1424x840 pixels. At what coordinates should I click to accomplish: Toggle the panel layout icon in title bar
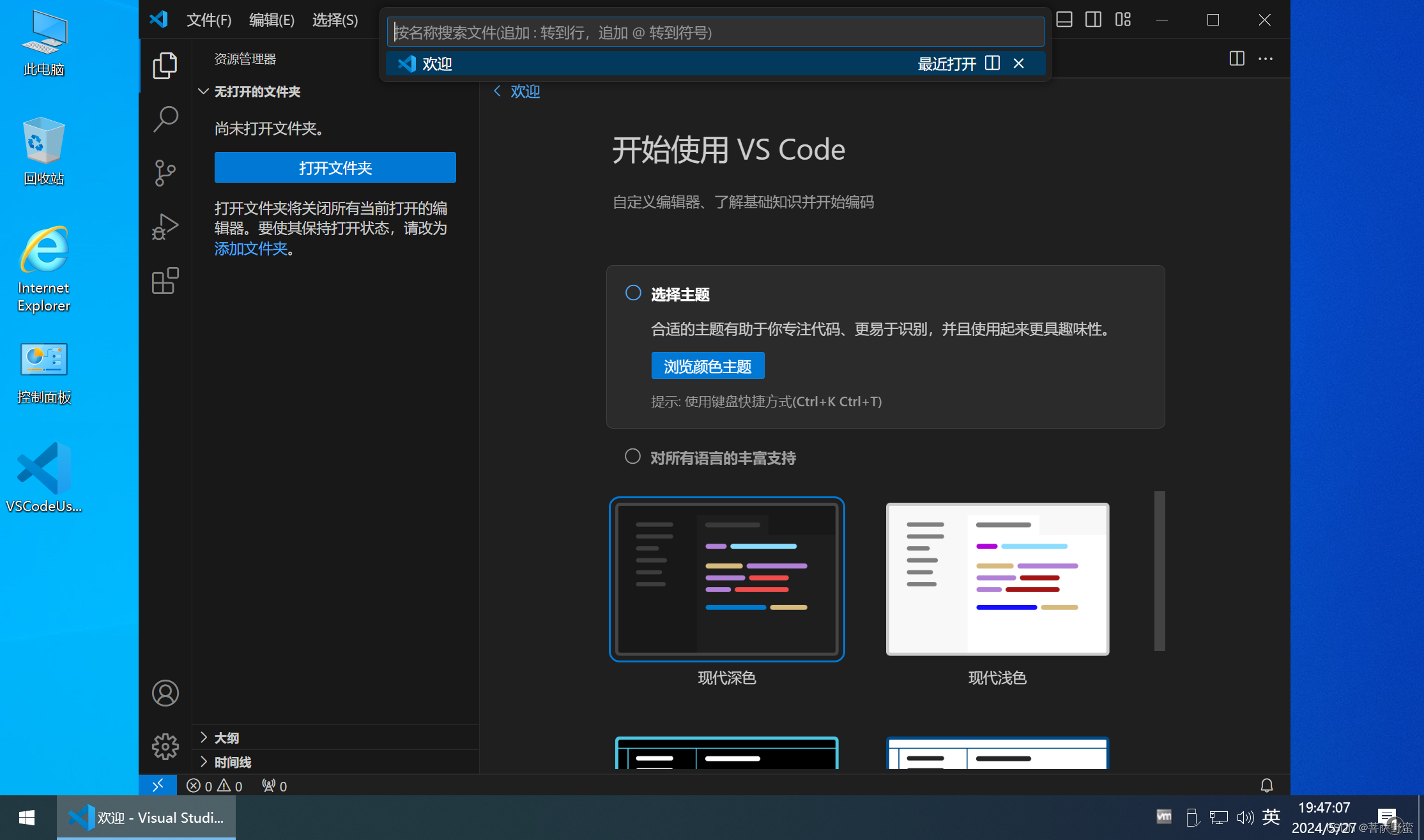1064,19
